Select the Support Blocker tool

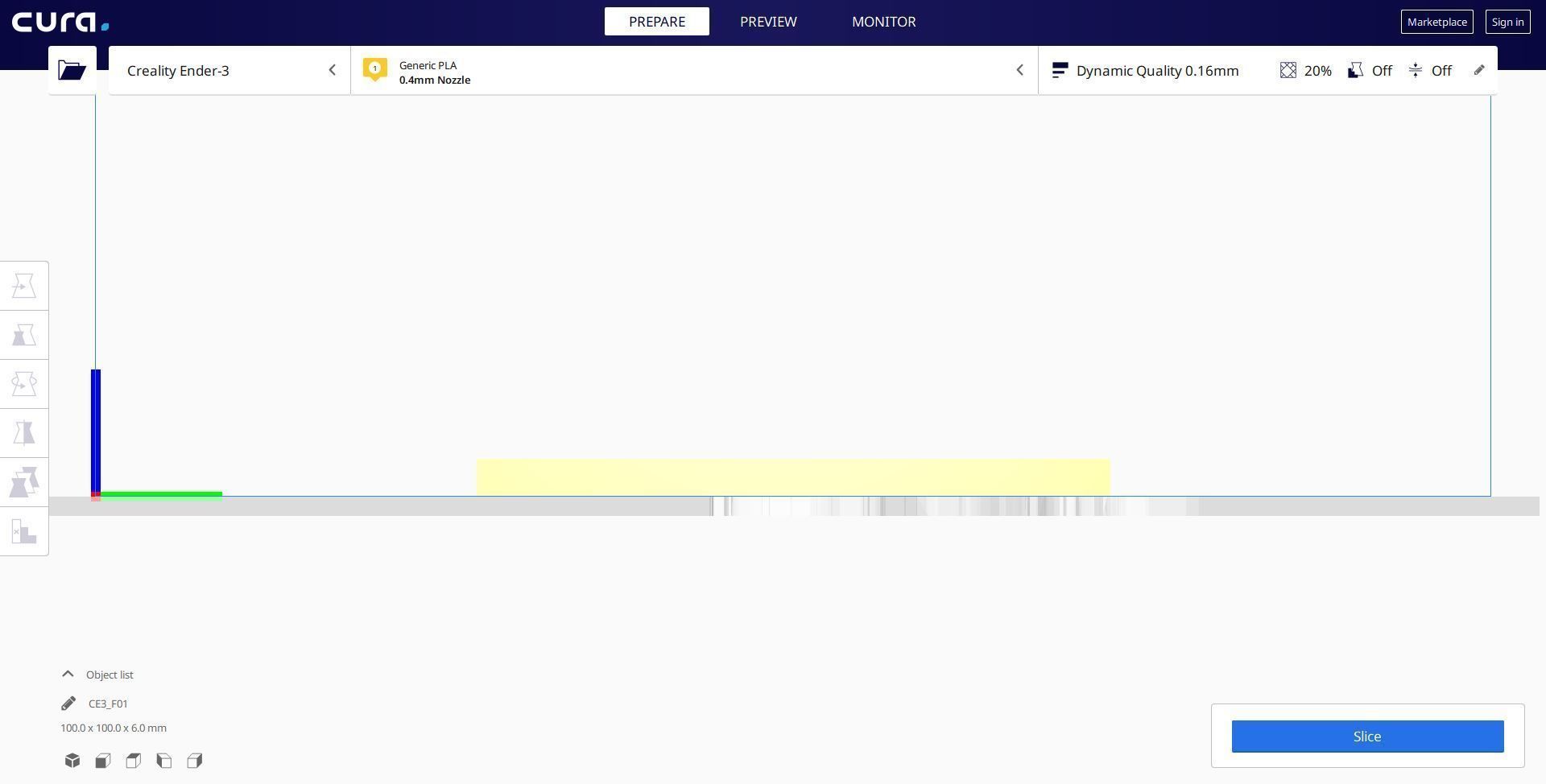(24, 531)
